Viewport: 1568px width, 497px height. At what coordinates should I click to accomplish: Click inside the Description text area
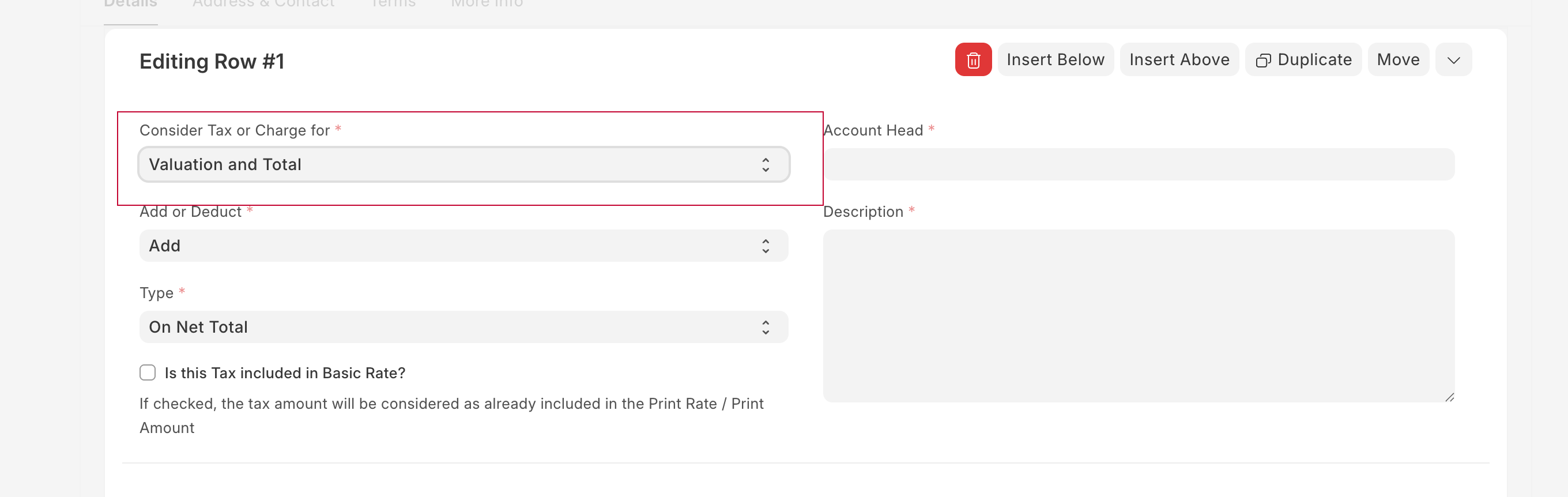(1139, 315)
